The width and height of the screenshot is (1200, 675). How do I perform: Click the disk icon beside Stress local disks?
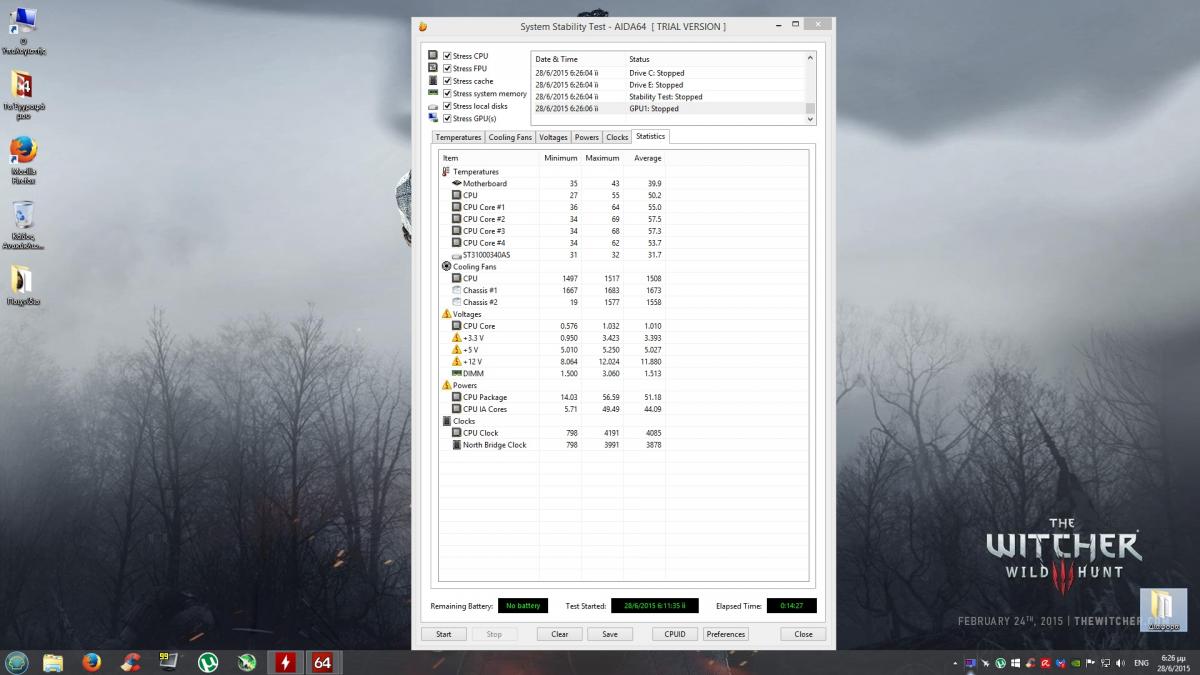point(433,106)
